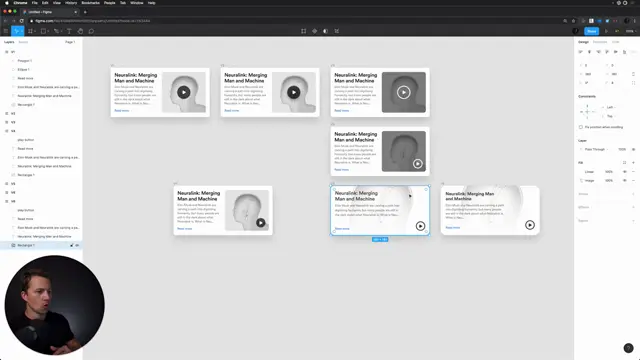Switch to the Code tab
Screen dimensions: 640x360
[616, 42]
